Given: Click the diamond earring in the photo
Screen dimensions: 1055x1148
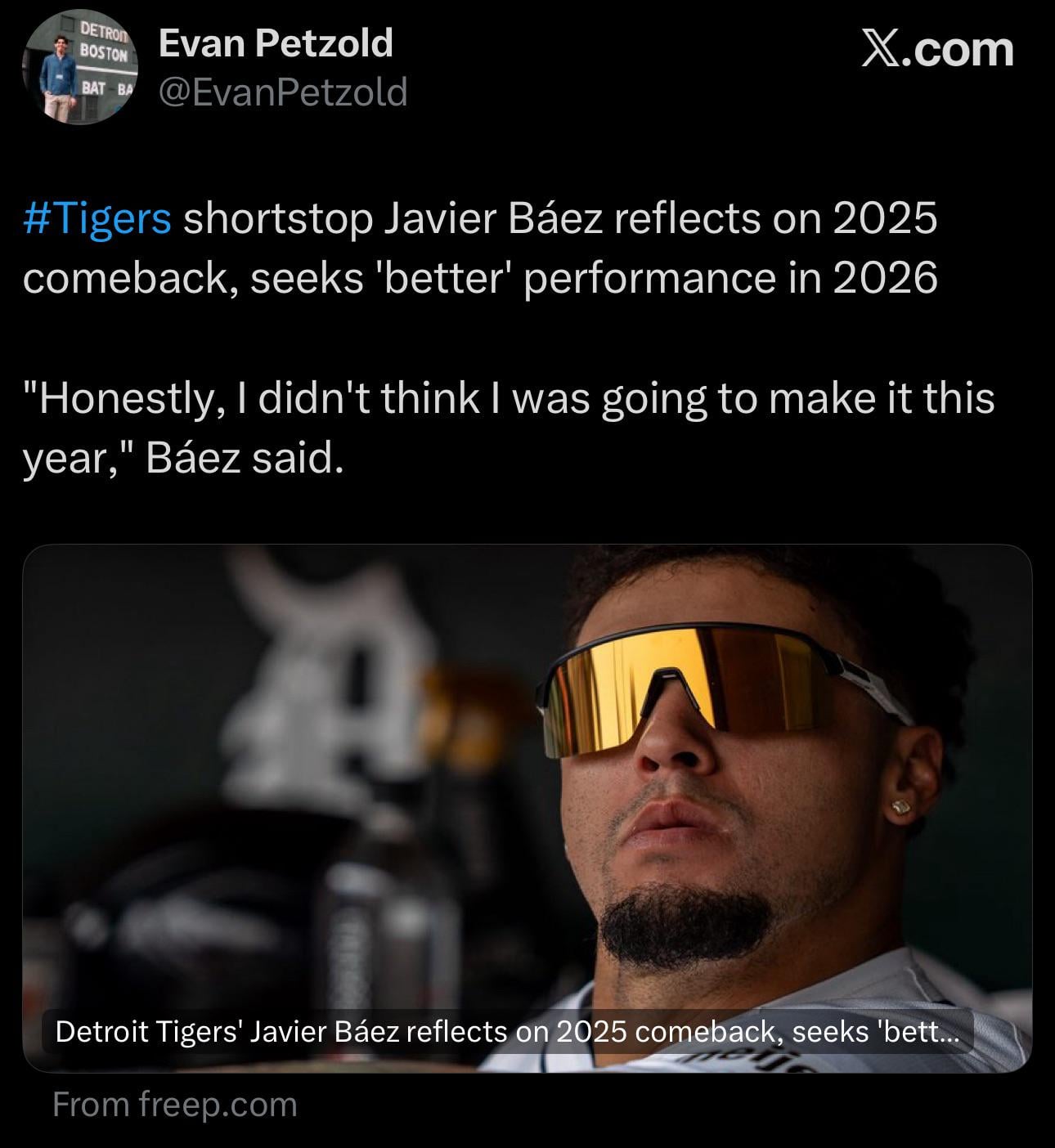Looking at the screenshot, I should click(901, 807).
